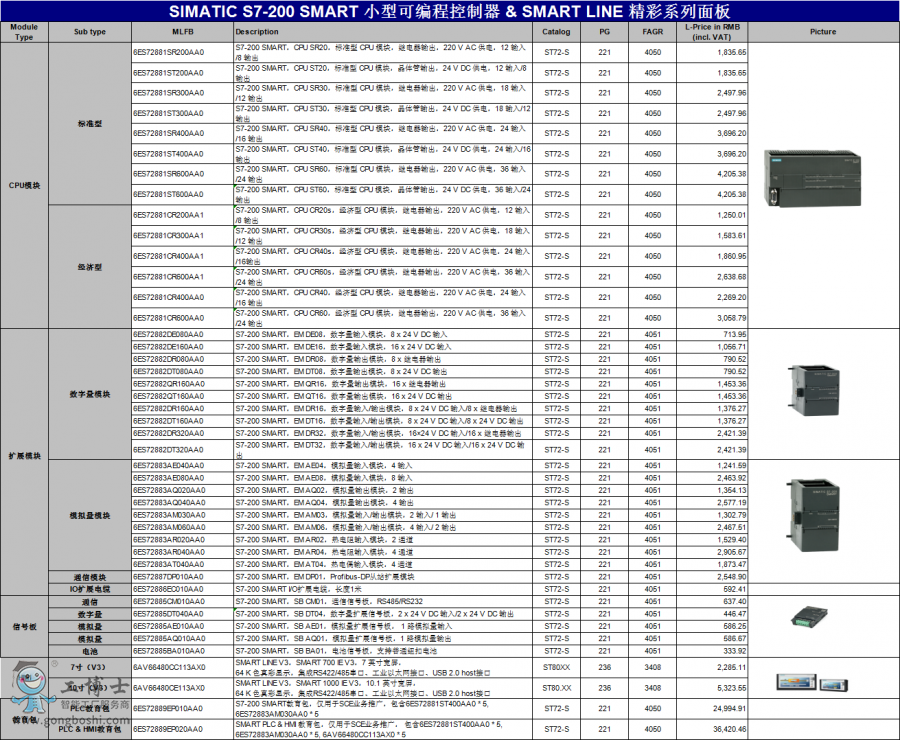The height and width of the screenshot is (740, 900).
Task: Select the 扩展模块 module type cell
Action: (x=25, y=455)
